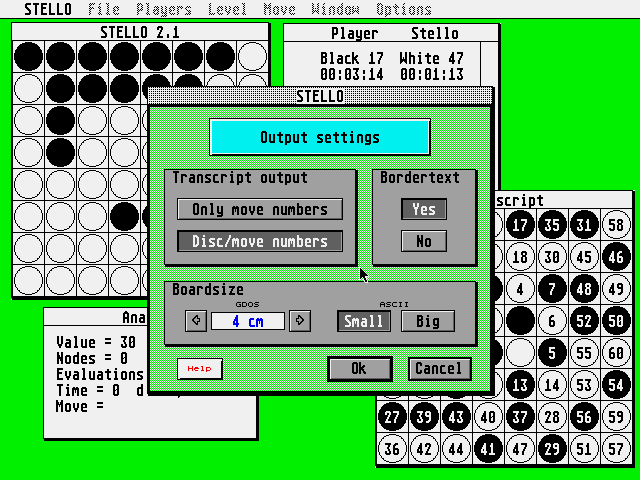Image resolution: width=640 pixels, height=480 pixels.
Task: Confirm settings with Ok
Action: pyautogui.click(x=360, y=369)
